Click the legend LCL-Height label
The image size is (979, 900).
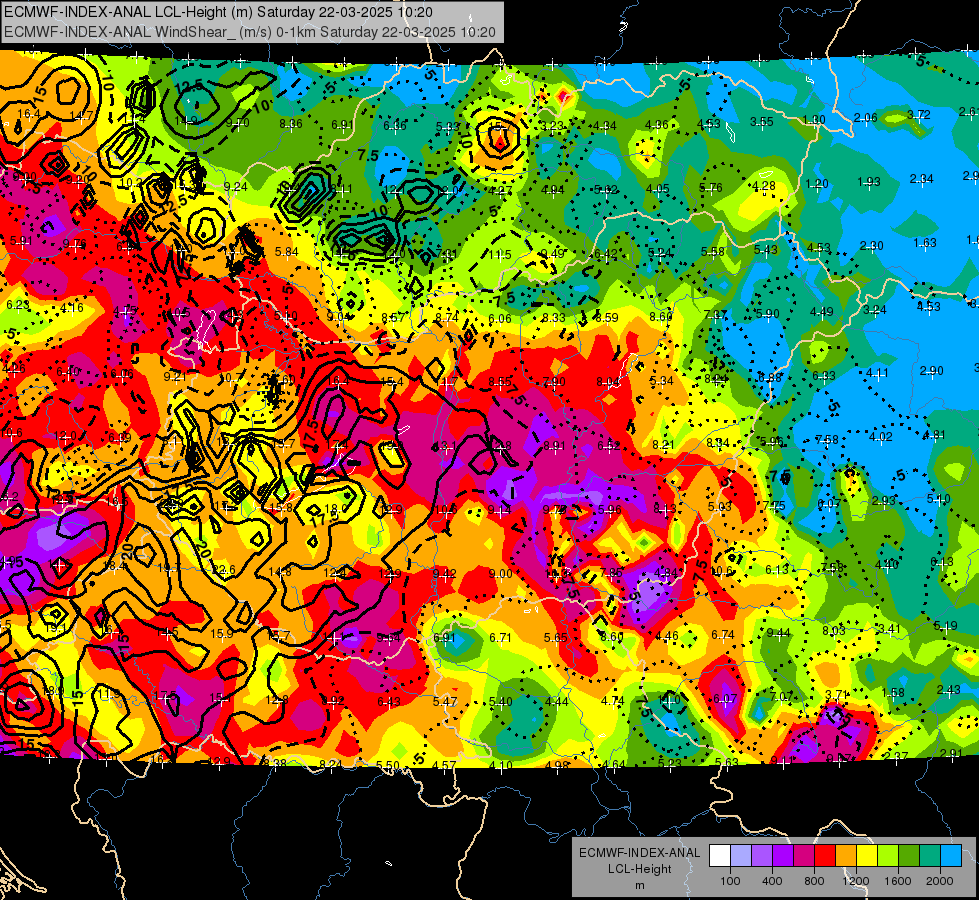click(639, 869)
